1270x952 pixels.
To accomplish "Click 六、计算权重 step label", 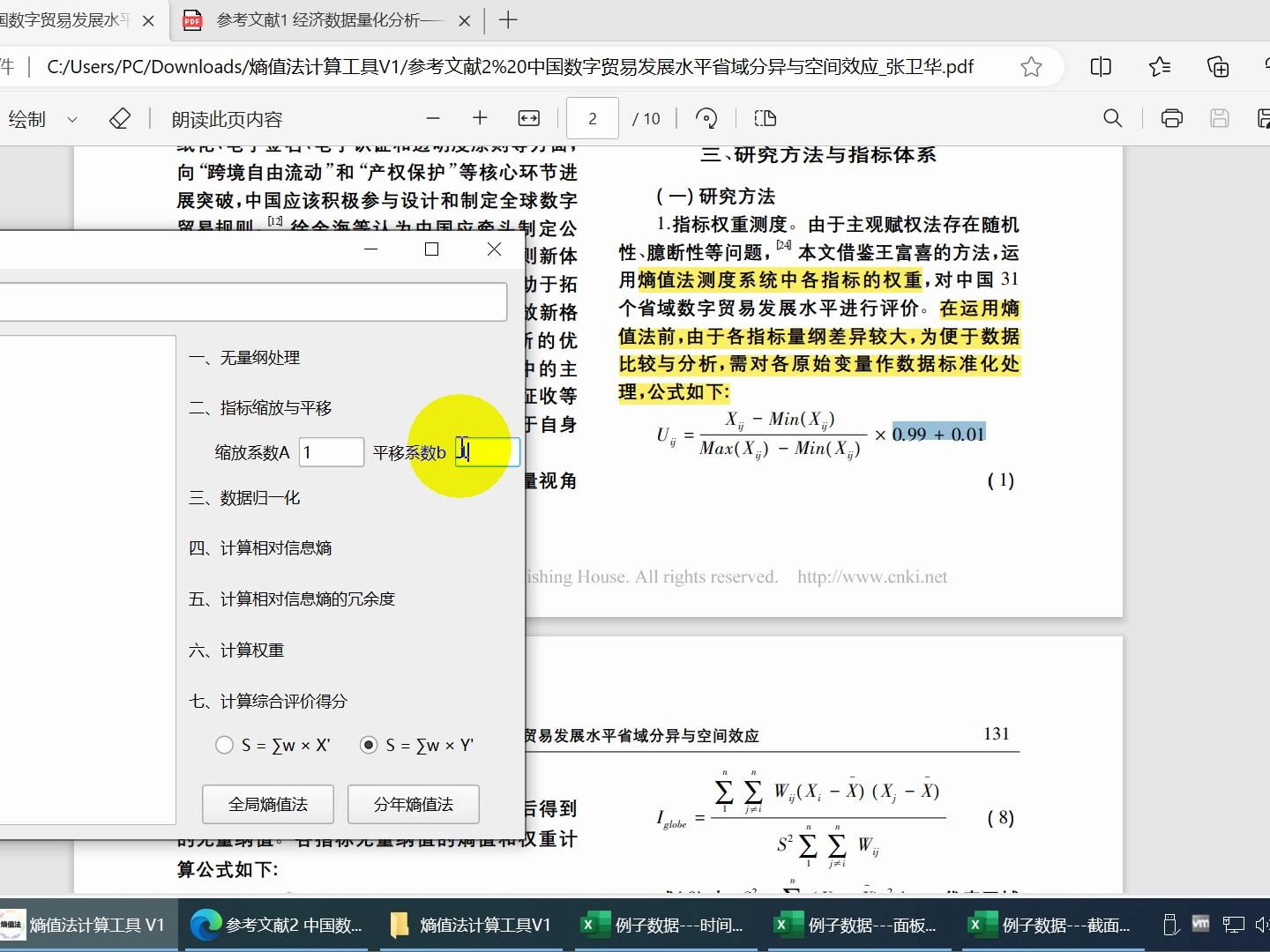I will tap(236, 651).
